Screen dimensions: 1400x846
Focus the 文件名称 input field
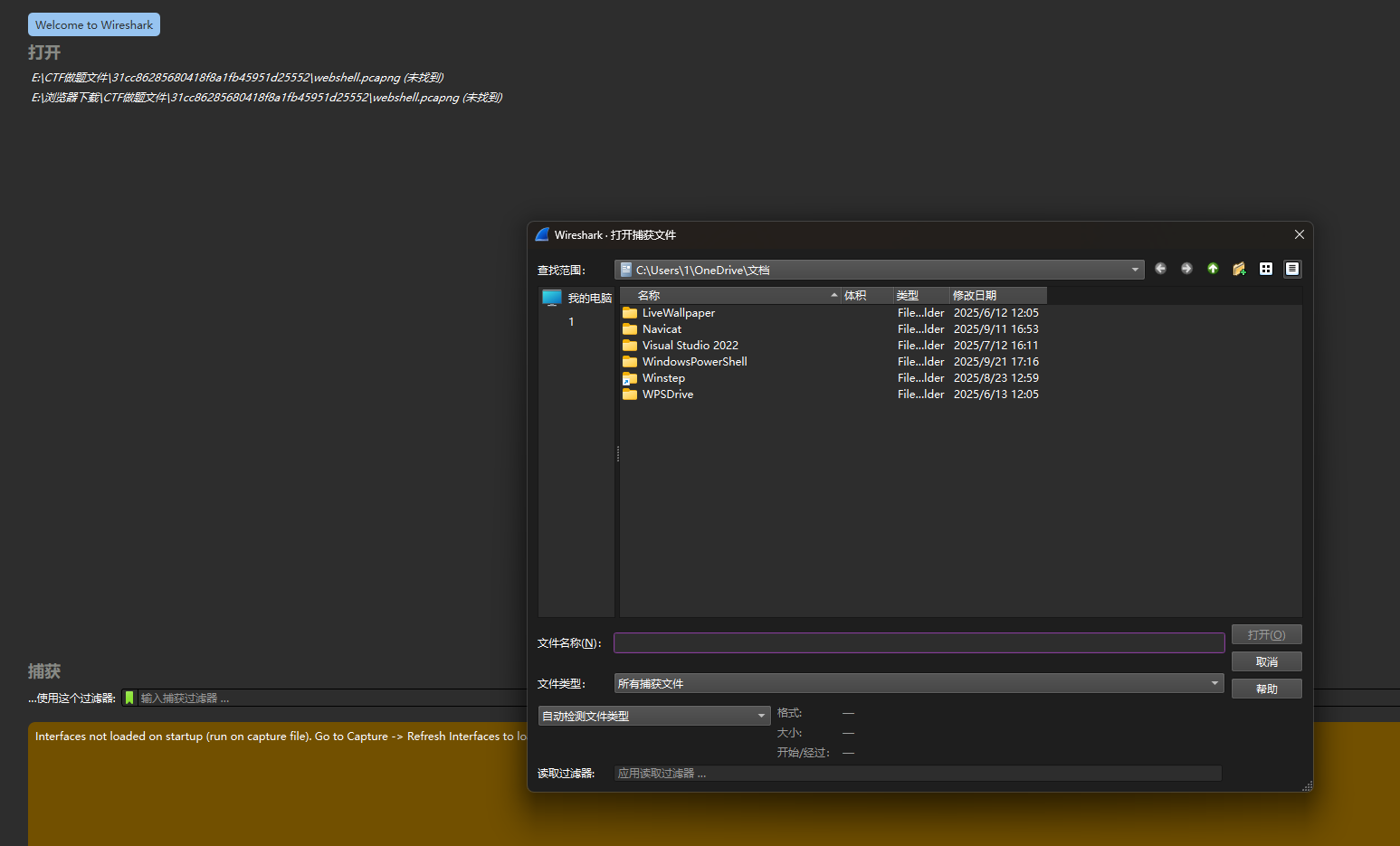(919, 642)
